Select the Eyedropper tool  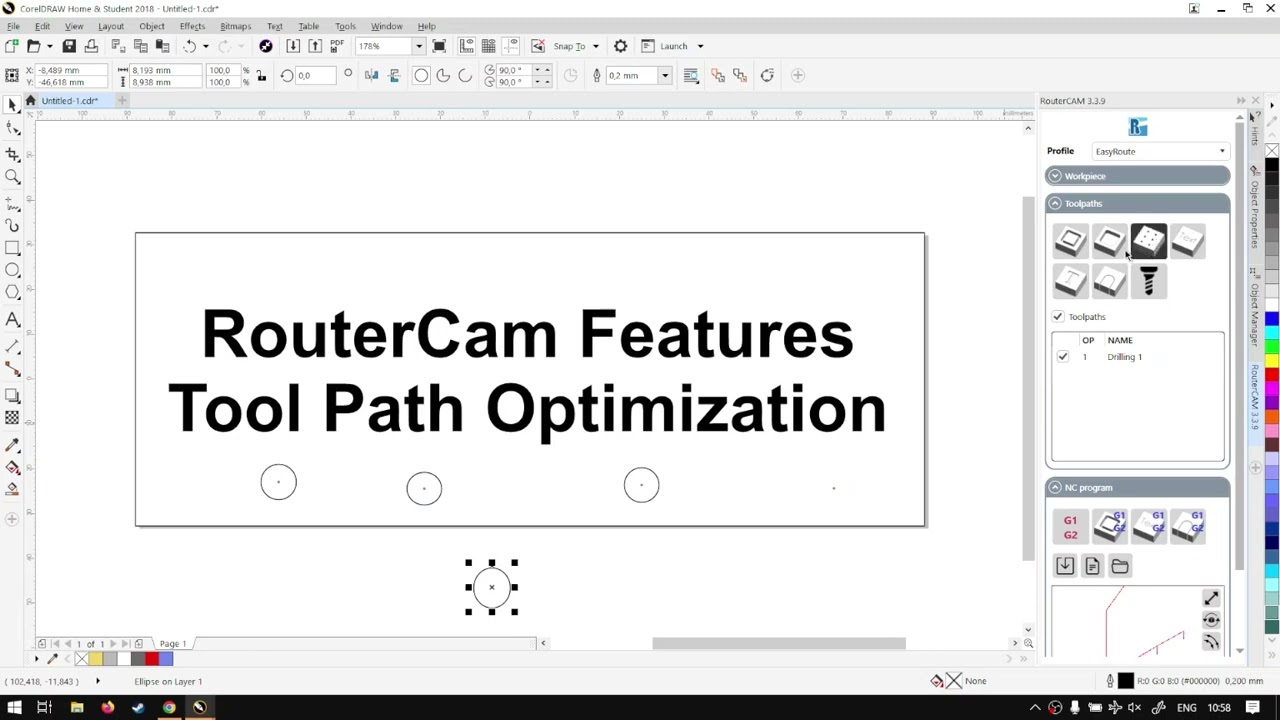12,444
